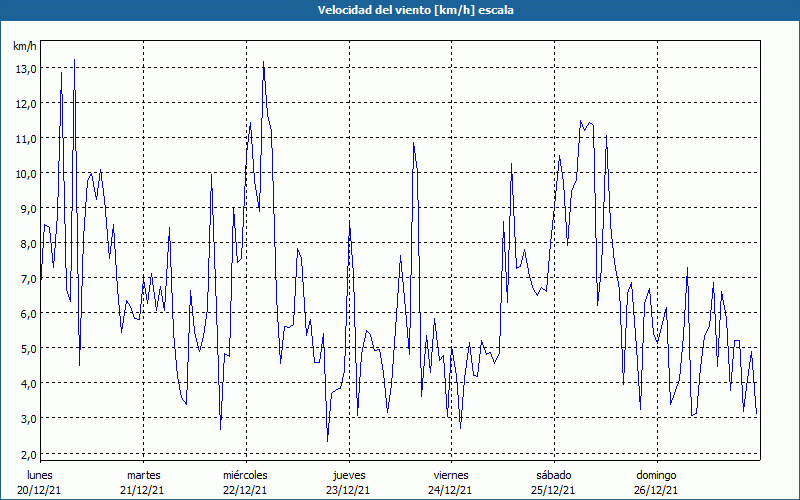
Task: Click the 23/12/21 date label
Action: pyautogui.click(x=348, y=490)
